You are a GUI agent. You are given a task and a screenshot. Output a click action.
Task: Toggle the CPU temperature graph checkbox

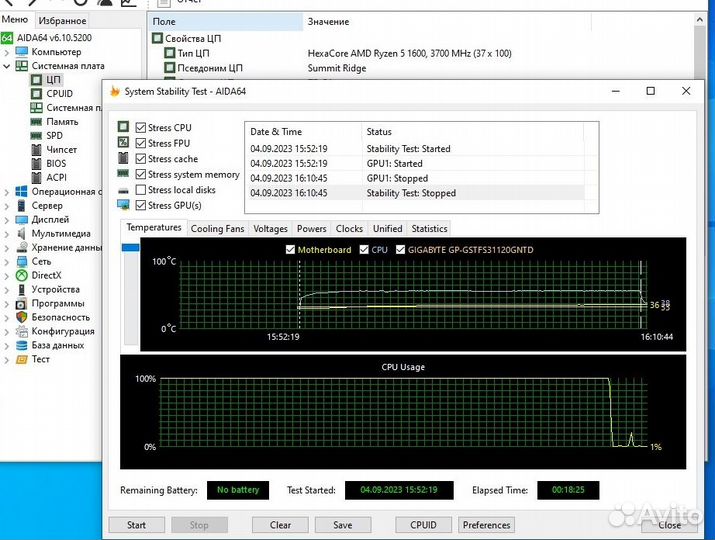(364, 249)
